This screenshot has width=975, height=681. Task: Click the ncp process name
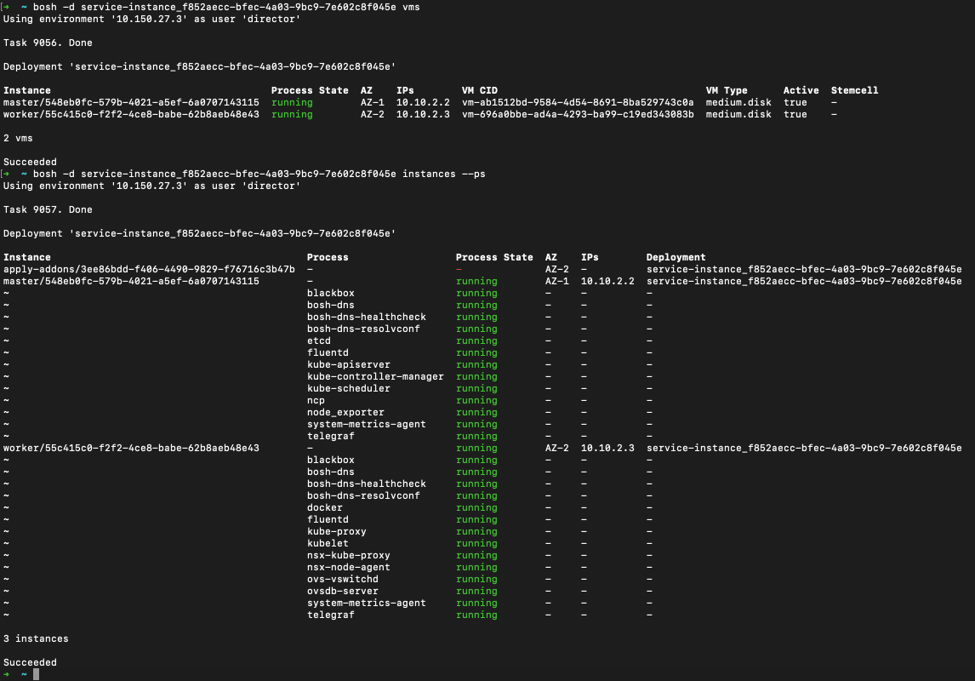click(x=315, y=401)
